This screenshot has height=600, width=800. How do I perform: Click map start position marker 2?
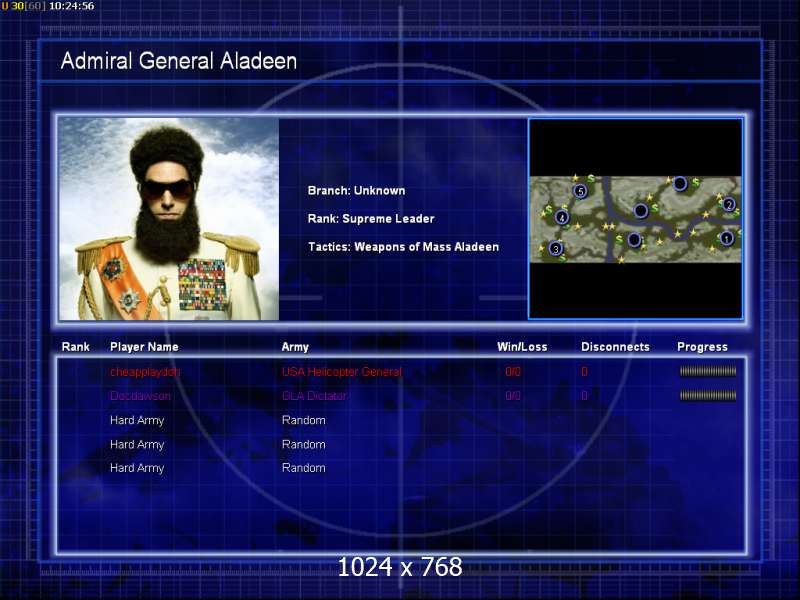pos(729,205)
